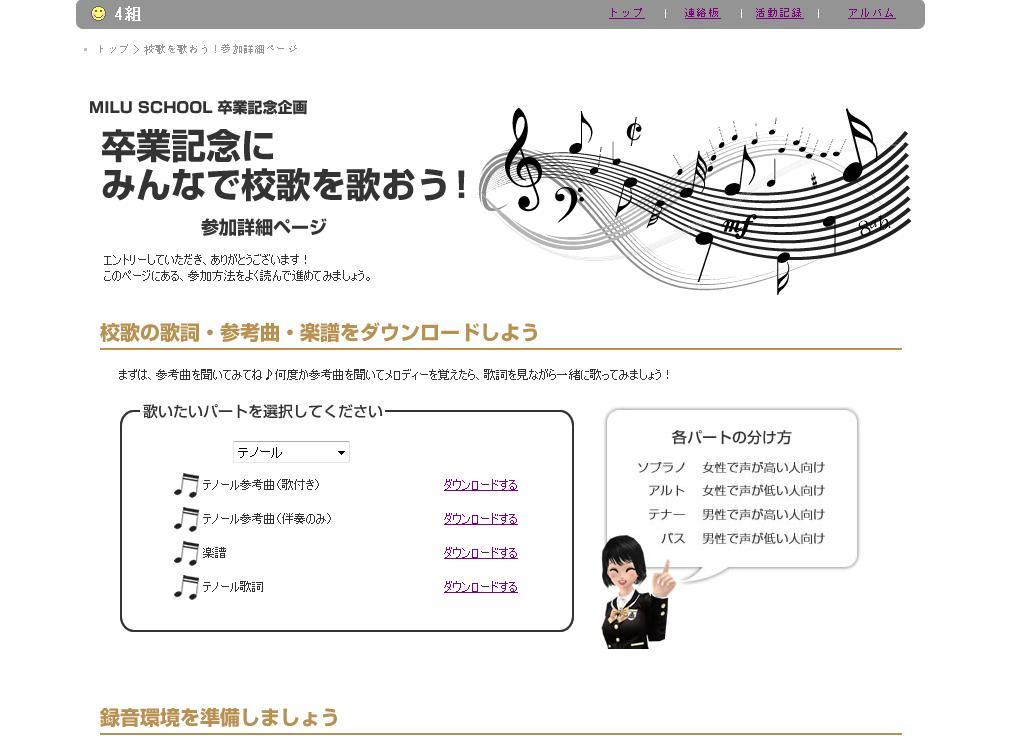Viewport: 1019px width, 740px height.
Task: Open the テノール part selection dropdown
Action: coord(291,452)
